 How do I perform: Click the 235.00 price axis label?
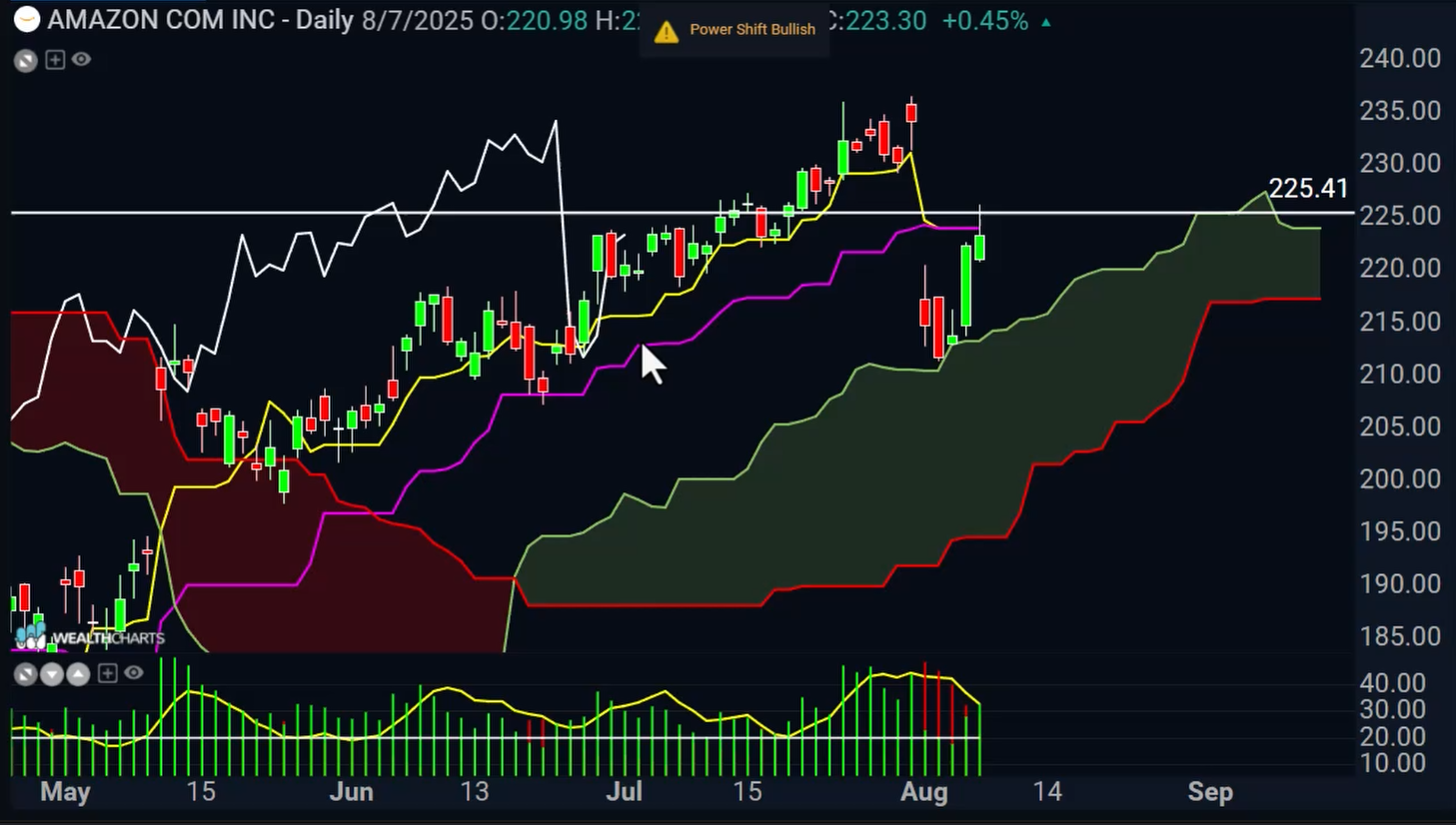click(1400, 110)
